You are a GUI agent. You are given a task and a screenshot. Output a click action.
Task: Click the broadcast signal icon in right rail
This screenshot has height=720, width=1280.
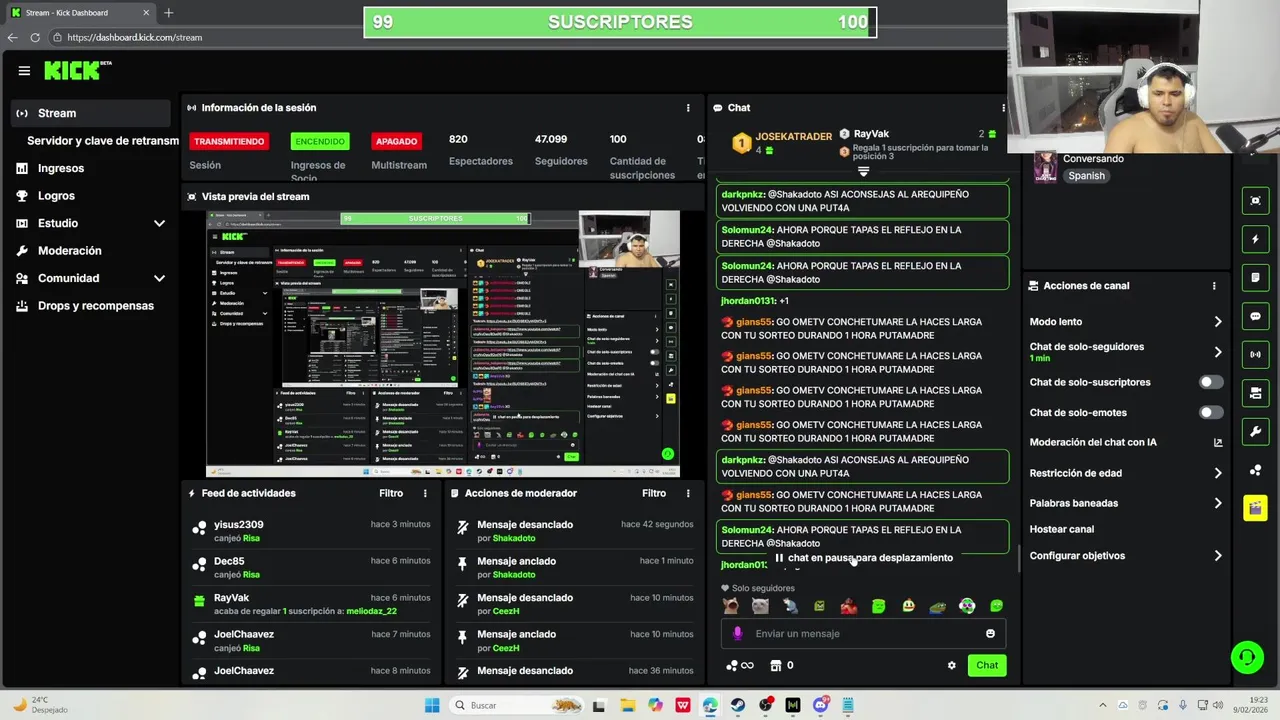tap(1255, 355)
